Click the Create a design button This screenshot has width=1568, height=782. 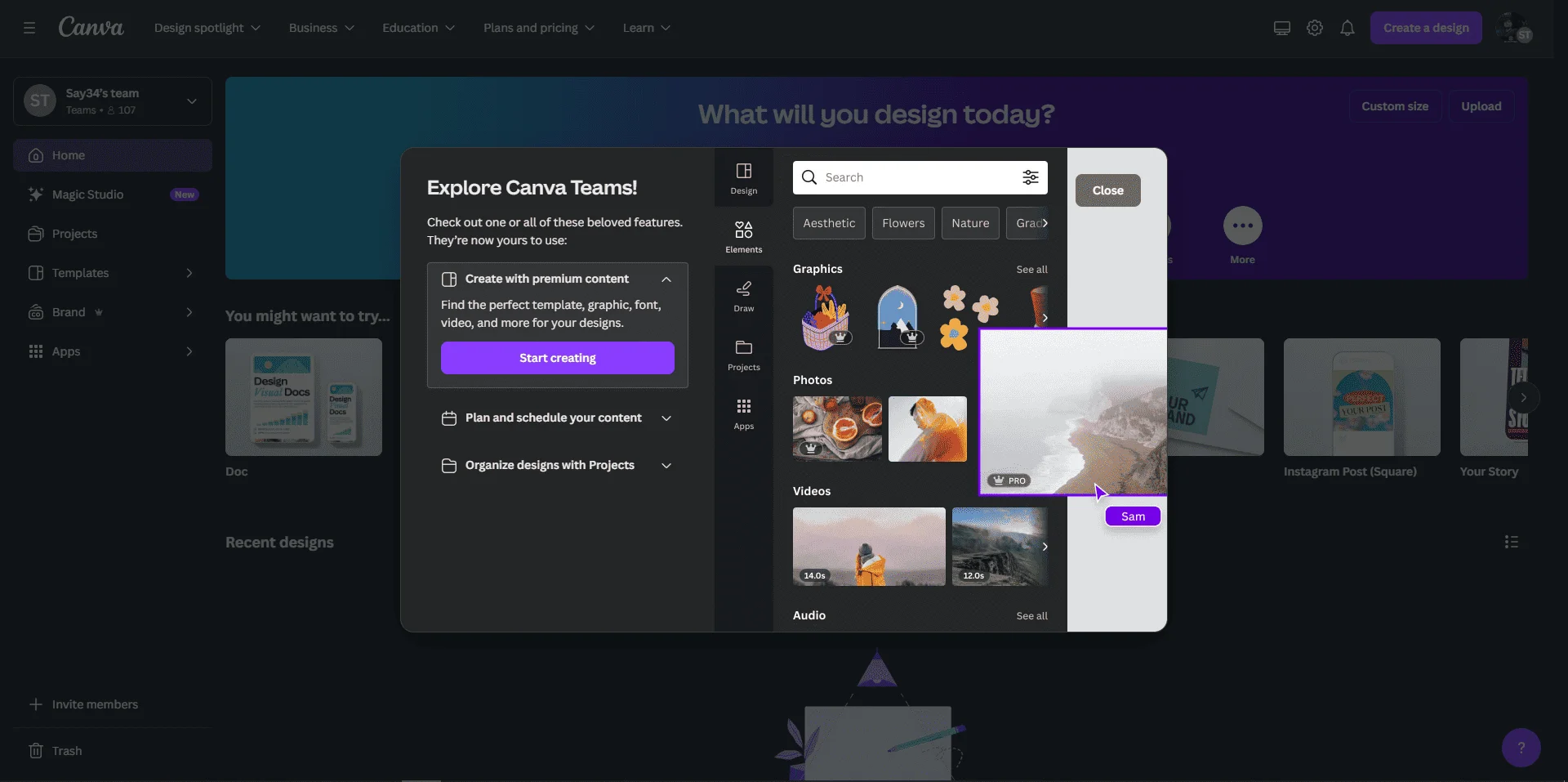[x=1426, y=28]
